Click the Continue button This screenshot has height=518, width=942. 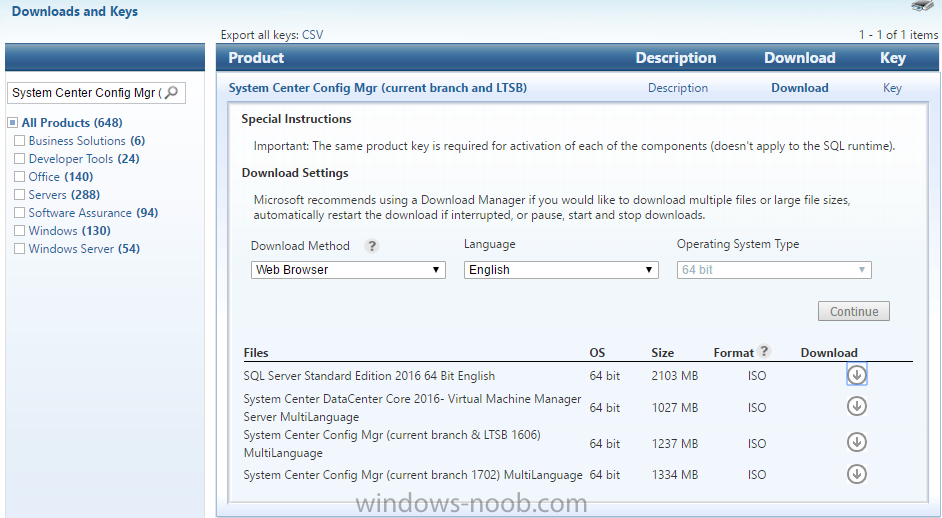tap(854, 311)
